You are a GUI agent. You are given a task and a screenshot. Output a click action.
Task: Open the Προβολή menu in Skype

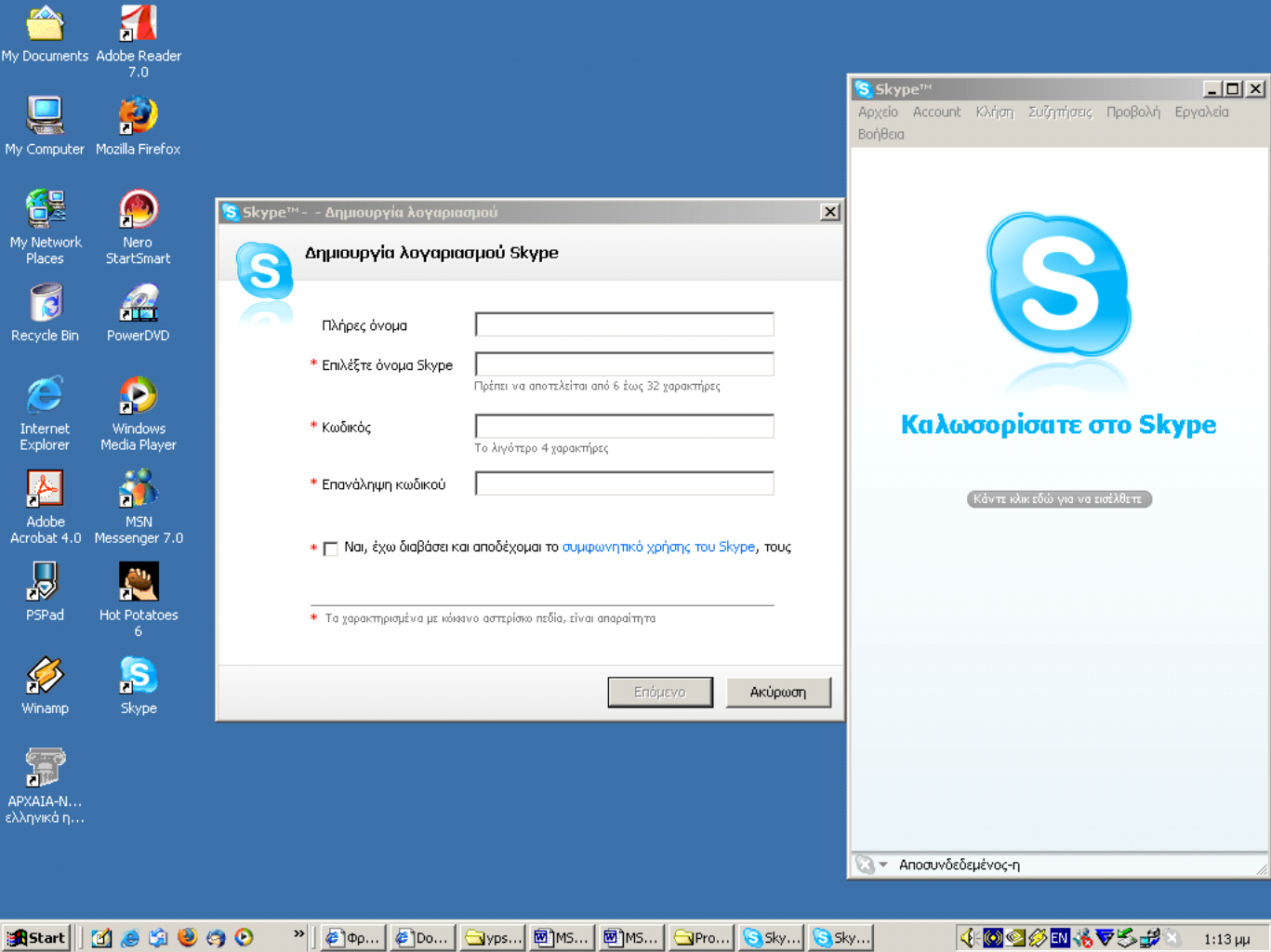pyautogui.click(x=1132, y=112)
